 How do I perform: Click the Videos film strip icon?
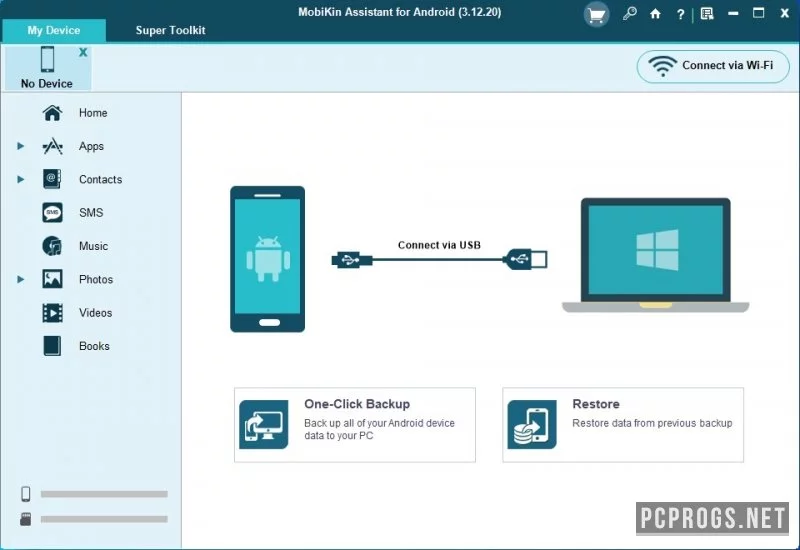point(52,313)
